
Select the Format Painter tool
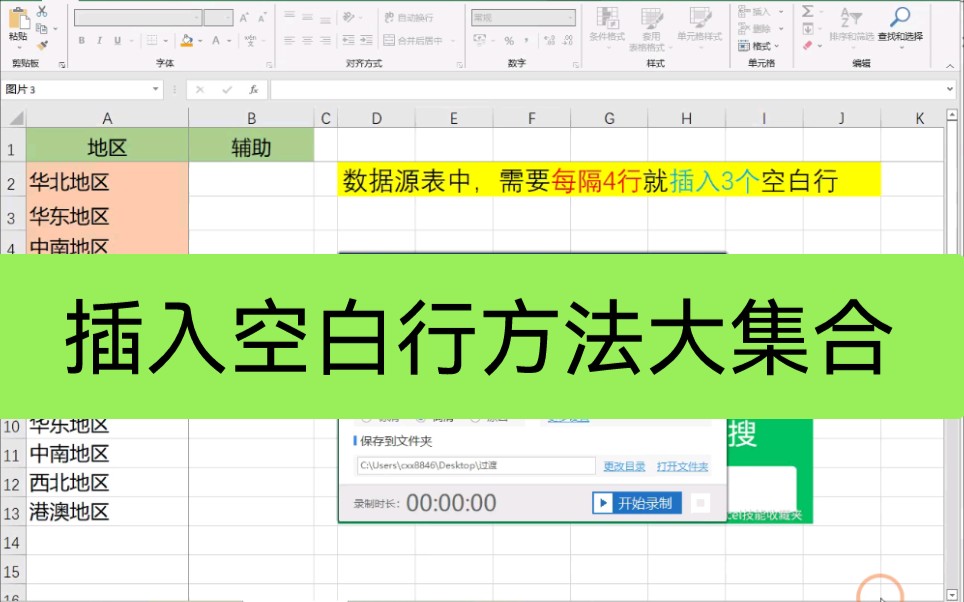tap(40, 46)
